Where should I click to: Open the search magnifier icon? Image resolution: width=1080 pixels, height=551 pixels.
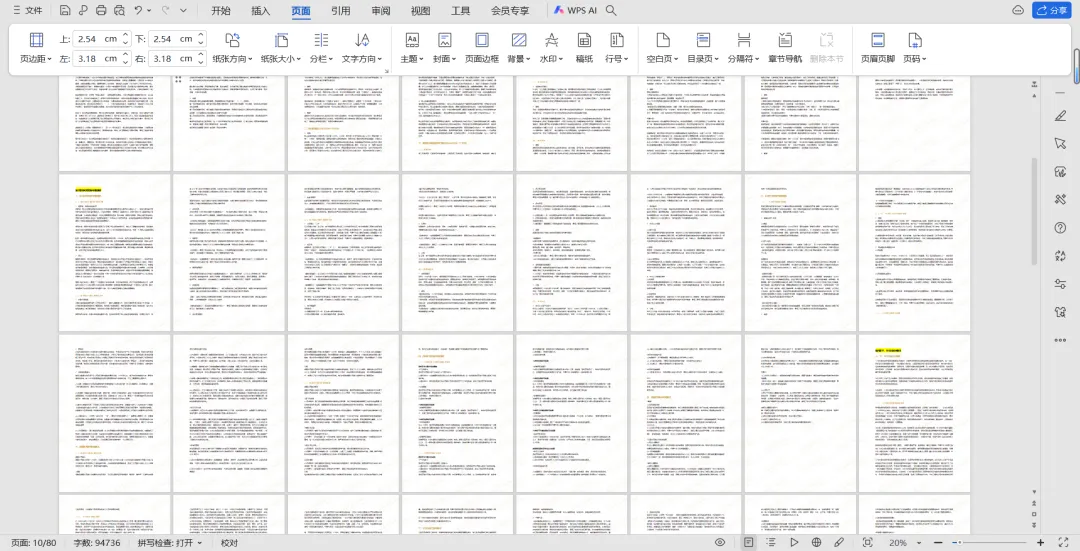click(x=611, y=10)
